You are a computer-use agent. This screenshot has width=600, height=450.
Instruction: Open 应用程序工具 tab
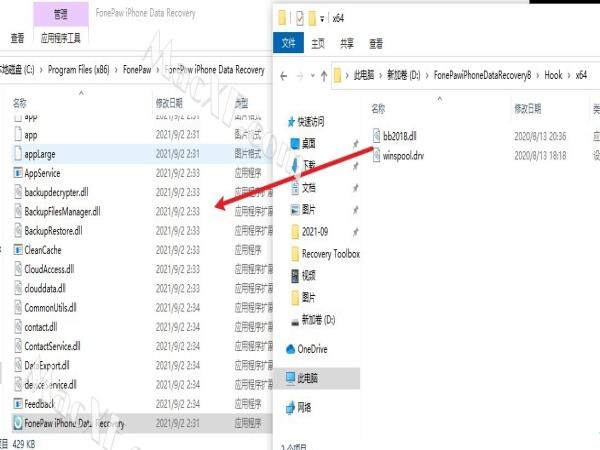pos(61,38)
